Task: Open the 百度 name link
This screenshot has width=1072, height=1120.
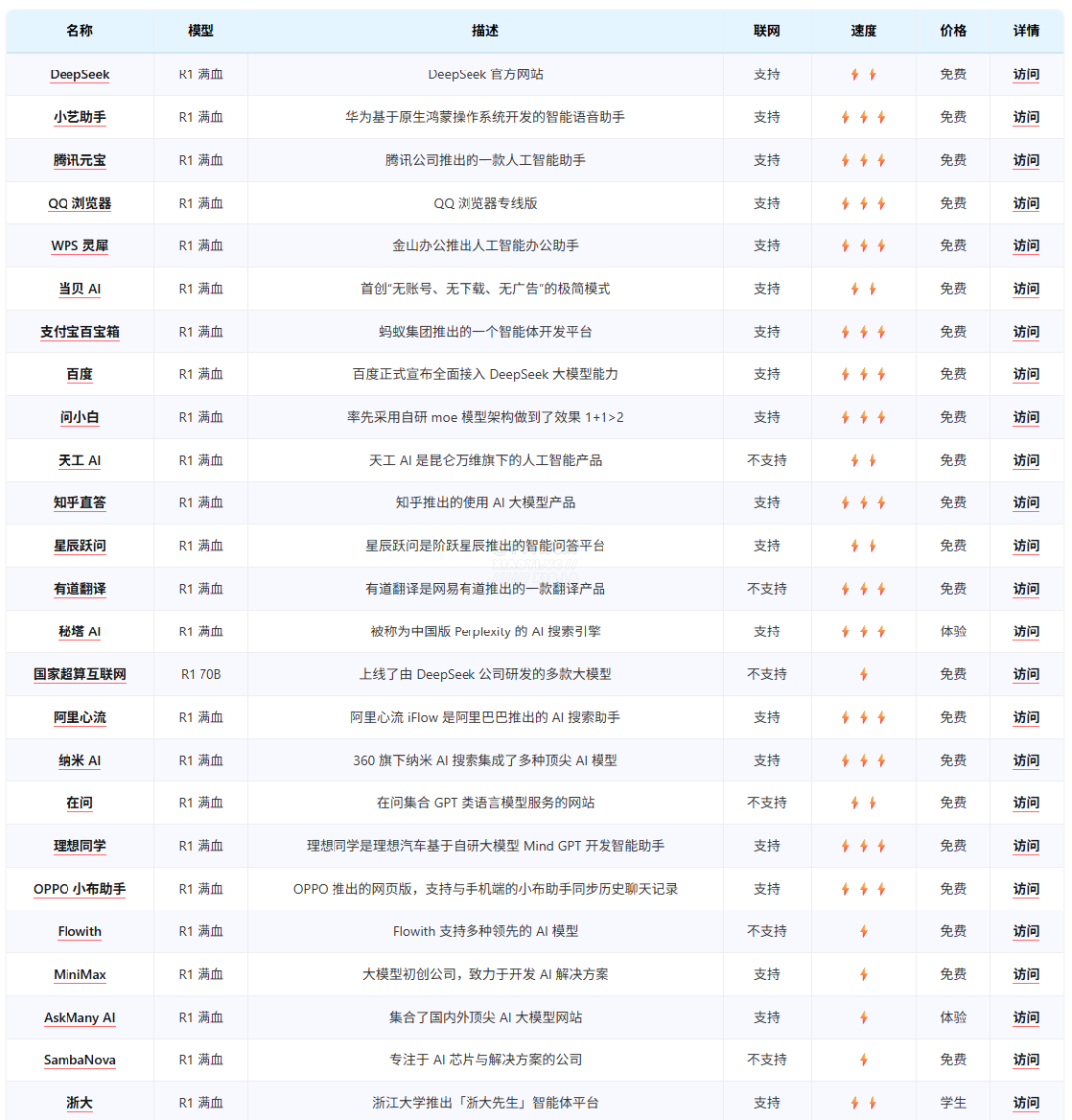Action: [79, 374]
